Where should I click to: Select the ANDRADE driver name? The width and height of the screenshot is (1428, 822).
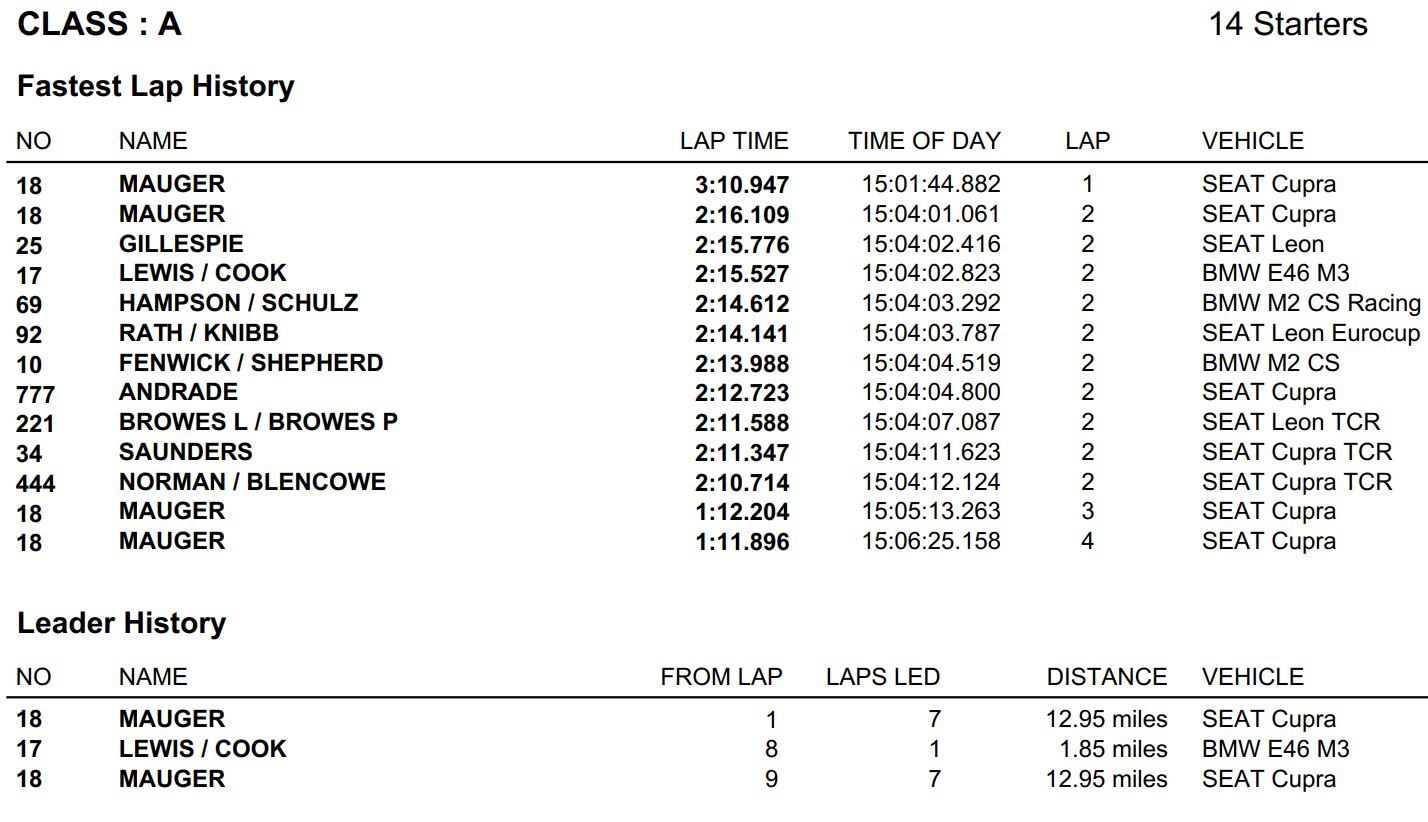[x=178, y=392]
